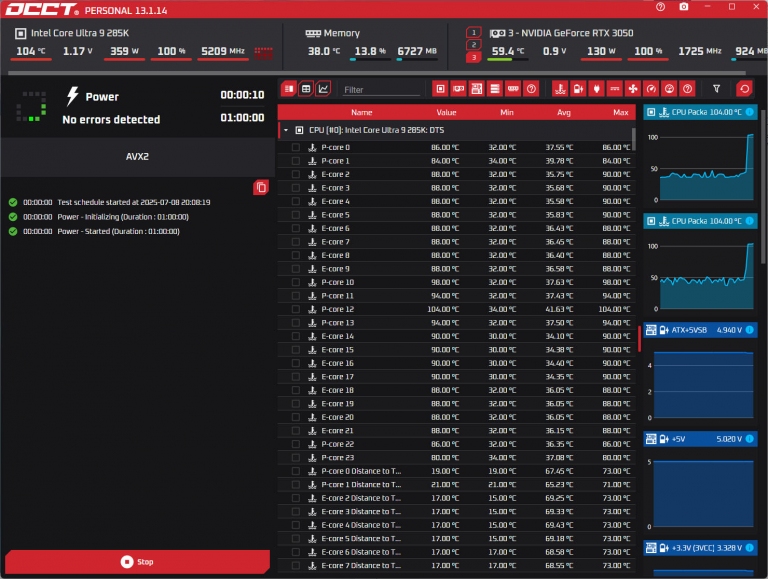This screenshot has width=768, height=579.
Task: Check the P-core 23 temperature checkbox
Action: click(295, 458)
